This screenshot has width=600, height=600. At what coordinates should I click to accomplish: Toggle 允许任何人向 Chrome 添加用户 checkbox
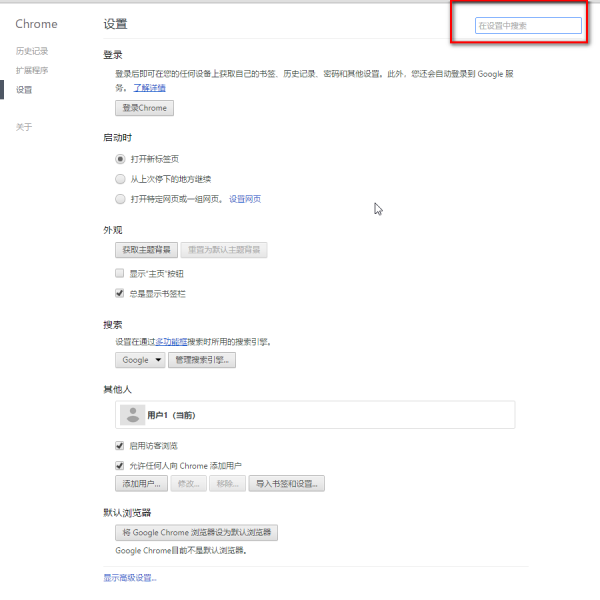pyautogui.click(x=119, y=466)
